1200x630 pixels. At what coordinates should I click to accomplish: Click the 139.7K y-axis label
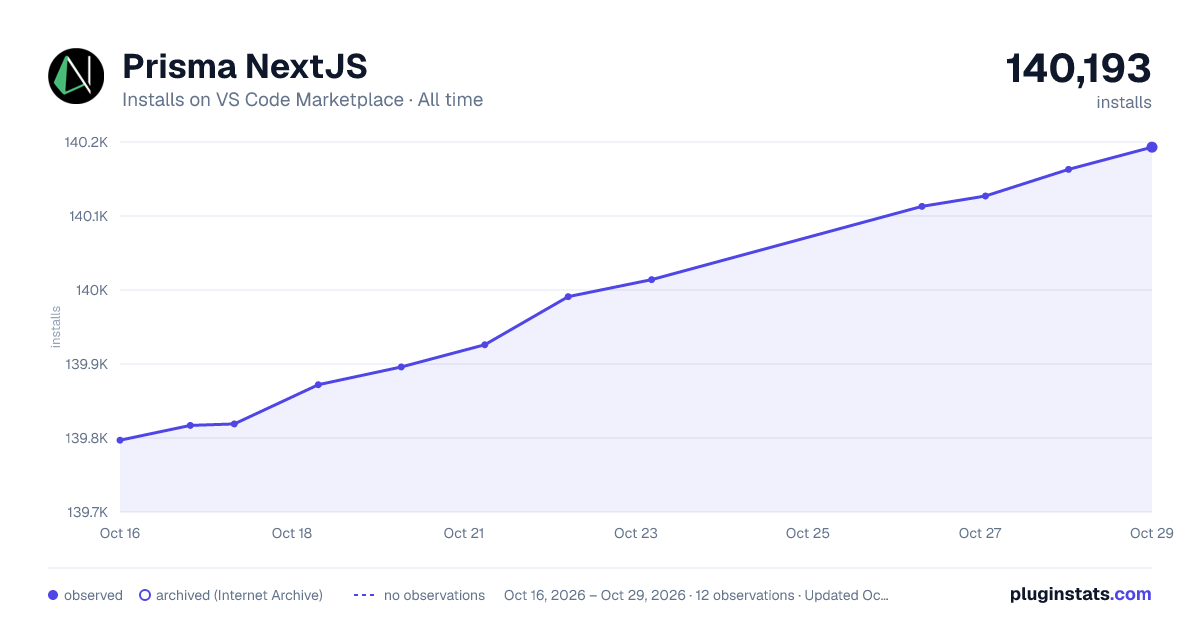pyautogui.click(x=87, y=512)
